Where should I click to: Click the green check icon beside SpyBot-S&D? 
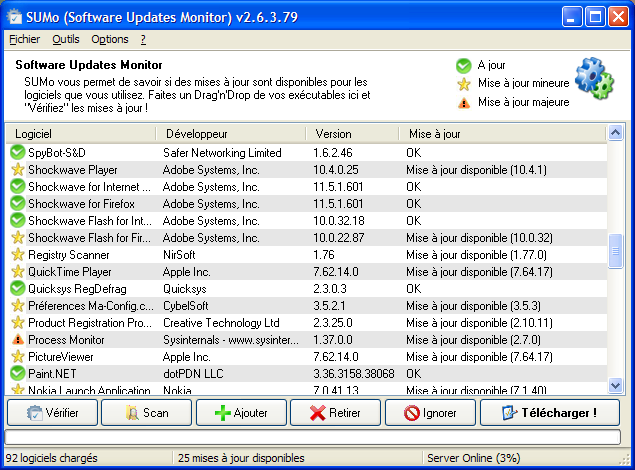17,152
